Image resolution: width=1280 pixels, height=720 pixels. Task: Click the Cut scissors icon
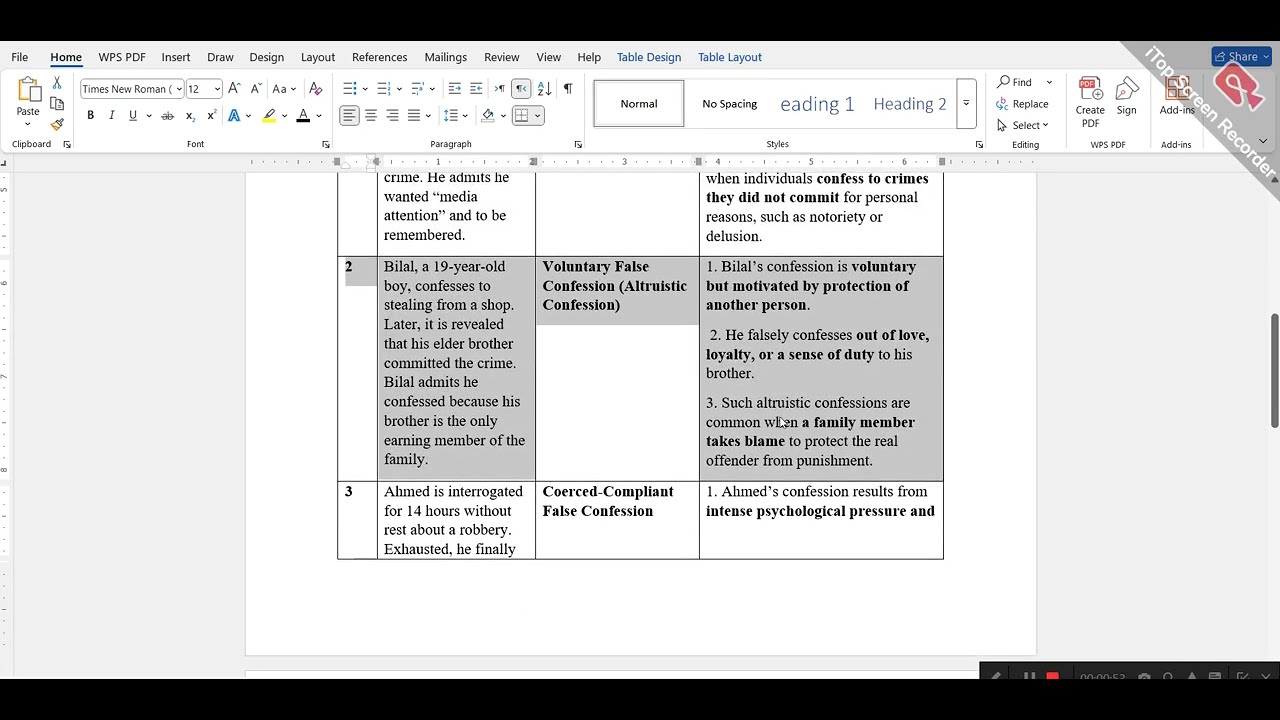click(x=57, y=83)
